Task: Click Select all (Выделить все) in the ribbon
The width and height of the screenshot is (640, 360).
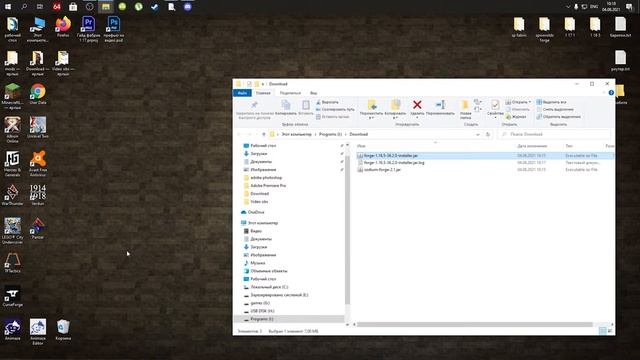Action: coord(551,102)
